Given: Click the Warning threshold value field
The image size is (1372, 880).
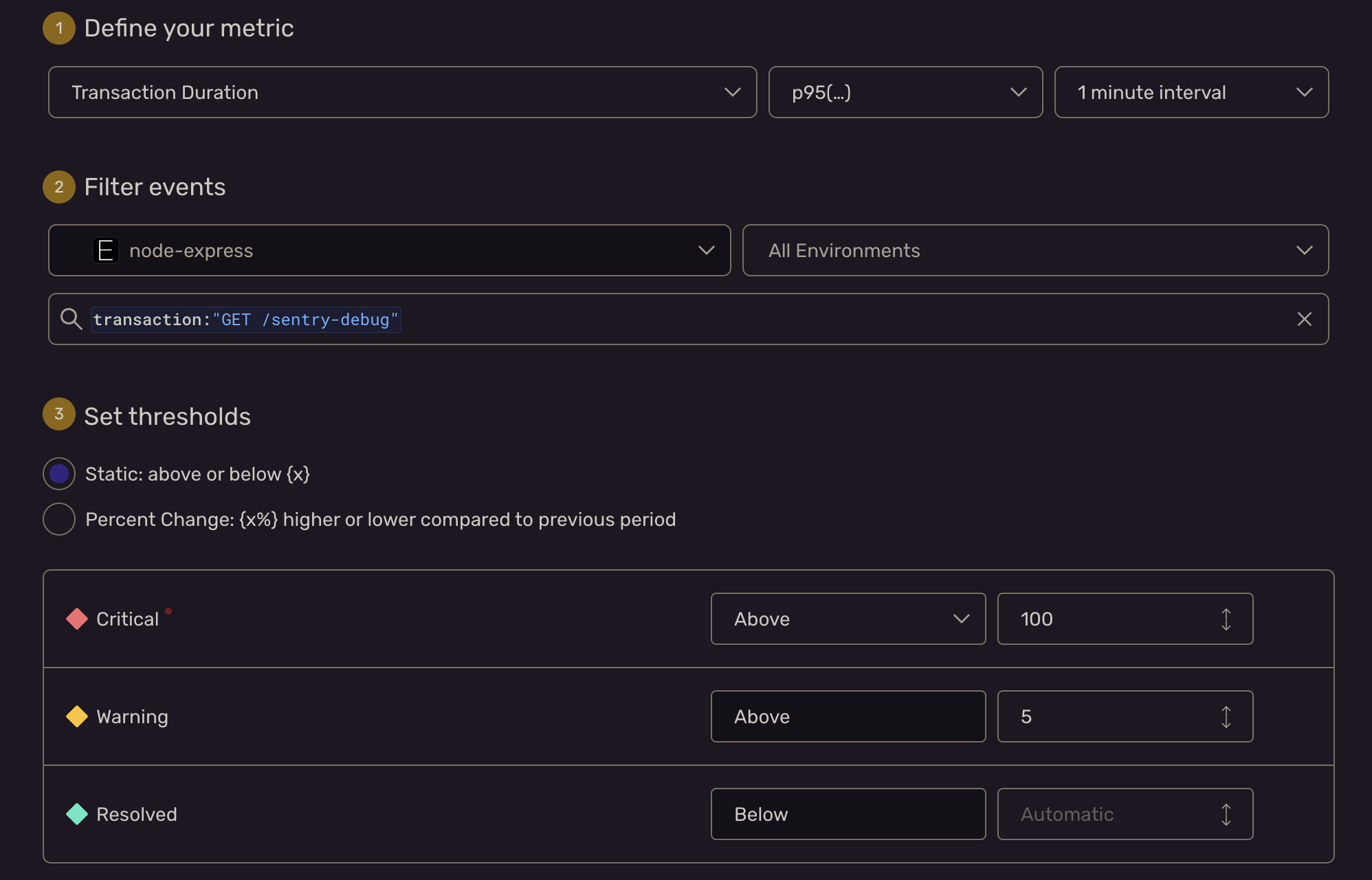Looking at the screenshot, I should pyautogui.click(x=1125, y=716).
